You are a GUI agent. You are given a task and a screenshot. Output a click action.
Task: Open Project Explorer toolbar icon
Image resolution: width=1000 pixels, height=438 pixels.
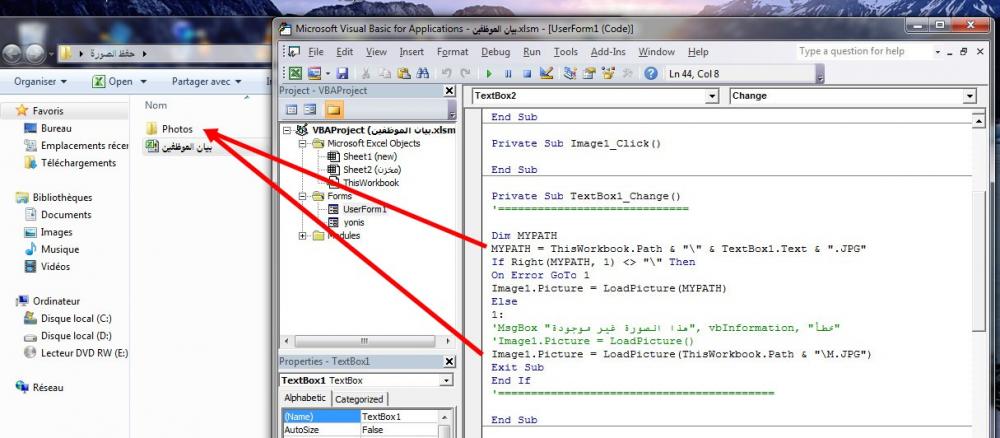(570, 74)
